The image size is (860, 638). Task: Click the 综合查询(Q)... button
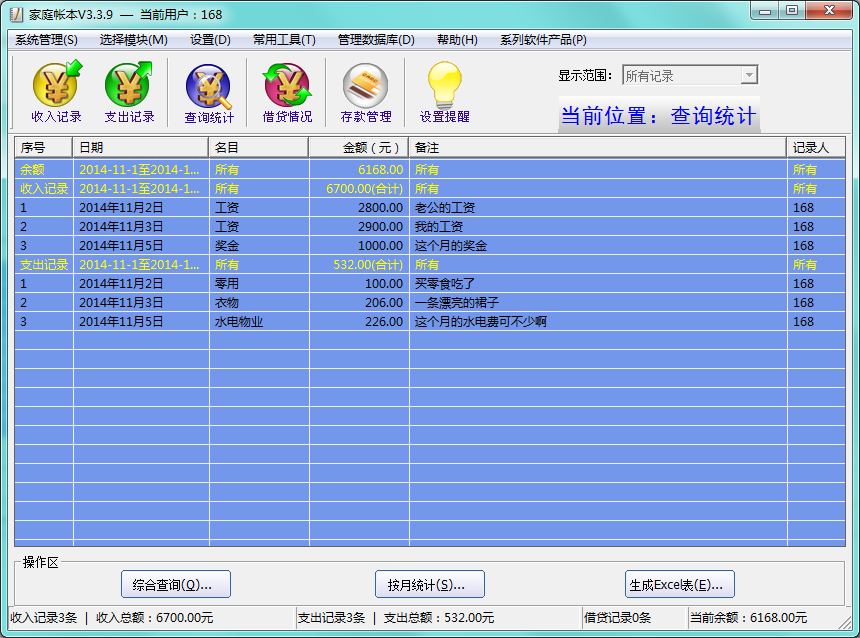[176, 584]
